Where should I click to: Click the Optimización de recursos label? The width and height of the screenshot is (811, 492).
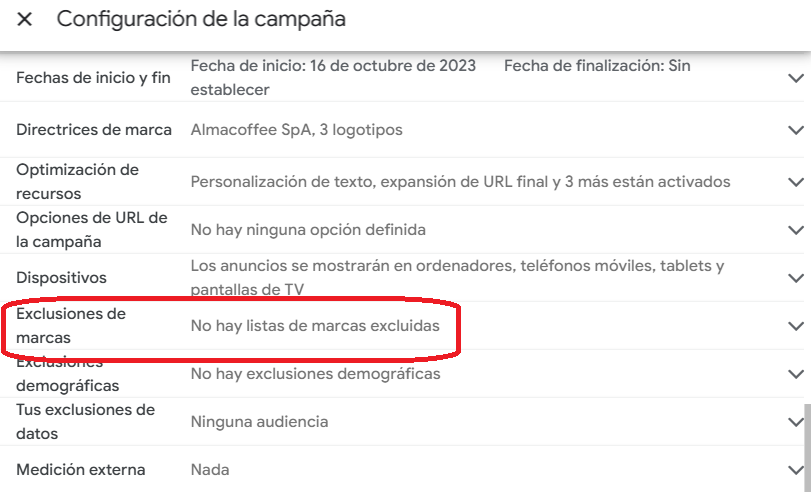pos(77,182)
